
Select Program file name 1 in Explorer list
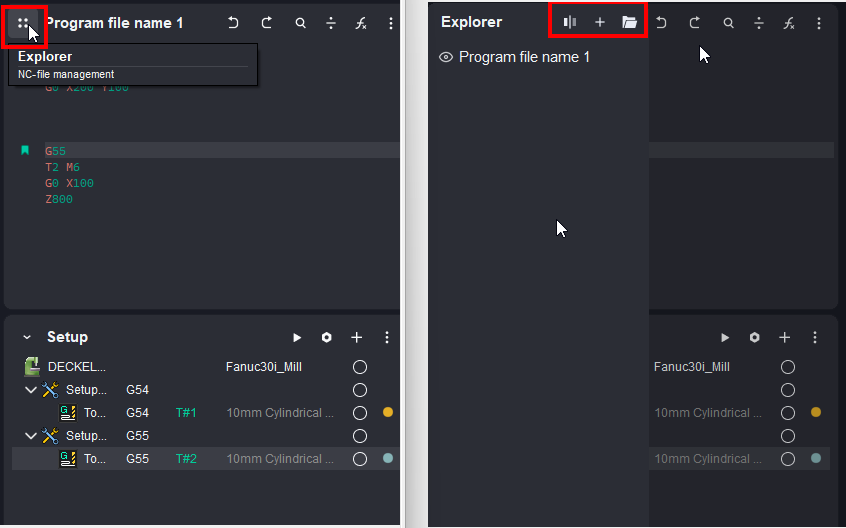(524, 58)
